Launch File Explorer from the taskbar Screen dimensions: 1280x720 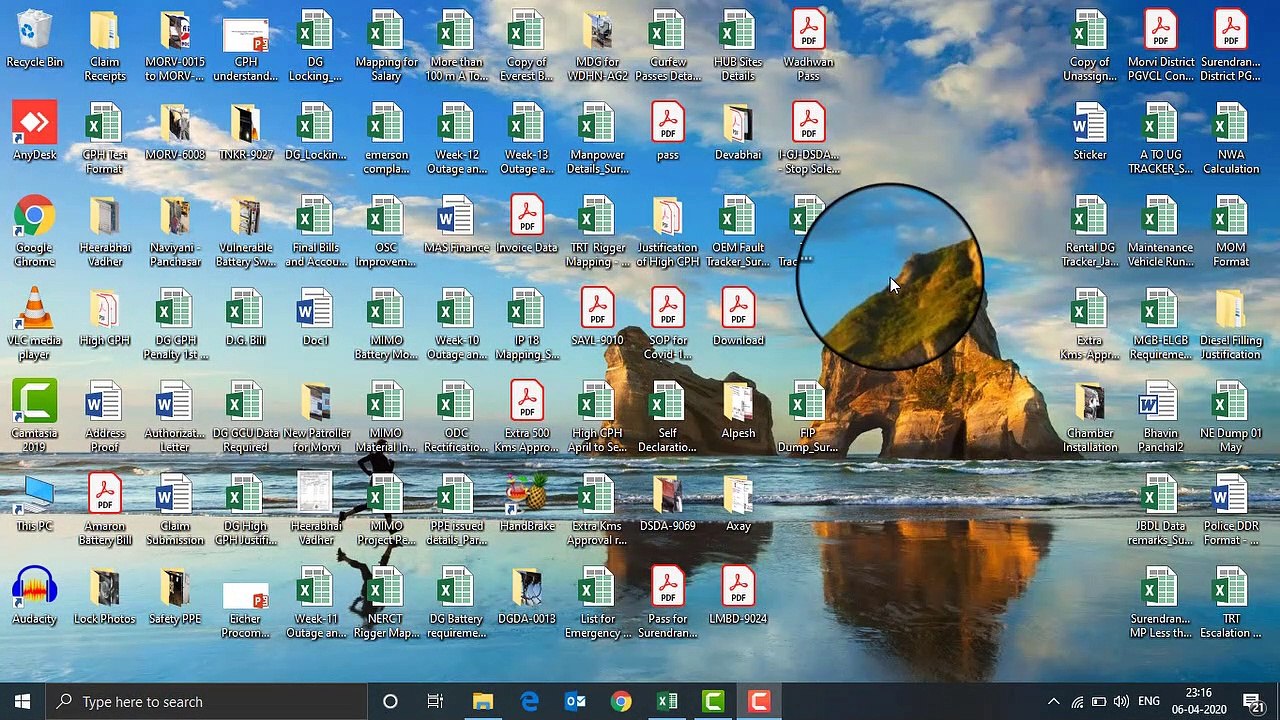point(483,701)
